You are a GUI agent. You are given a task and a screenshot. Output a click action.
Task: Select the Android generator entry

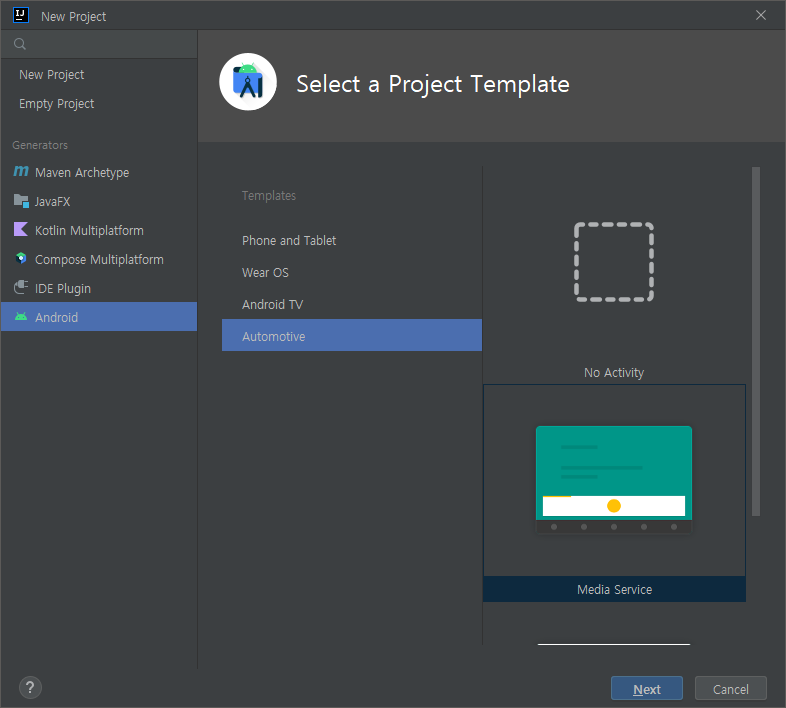click(99, 317)
